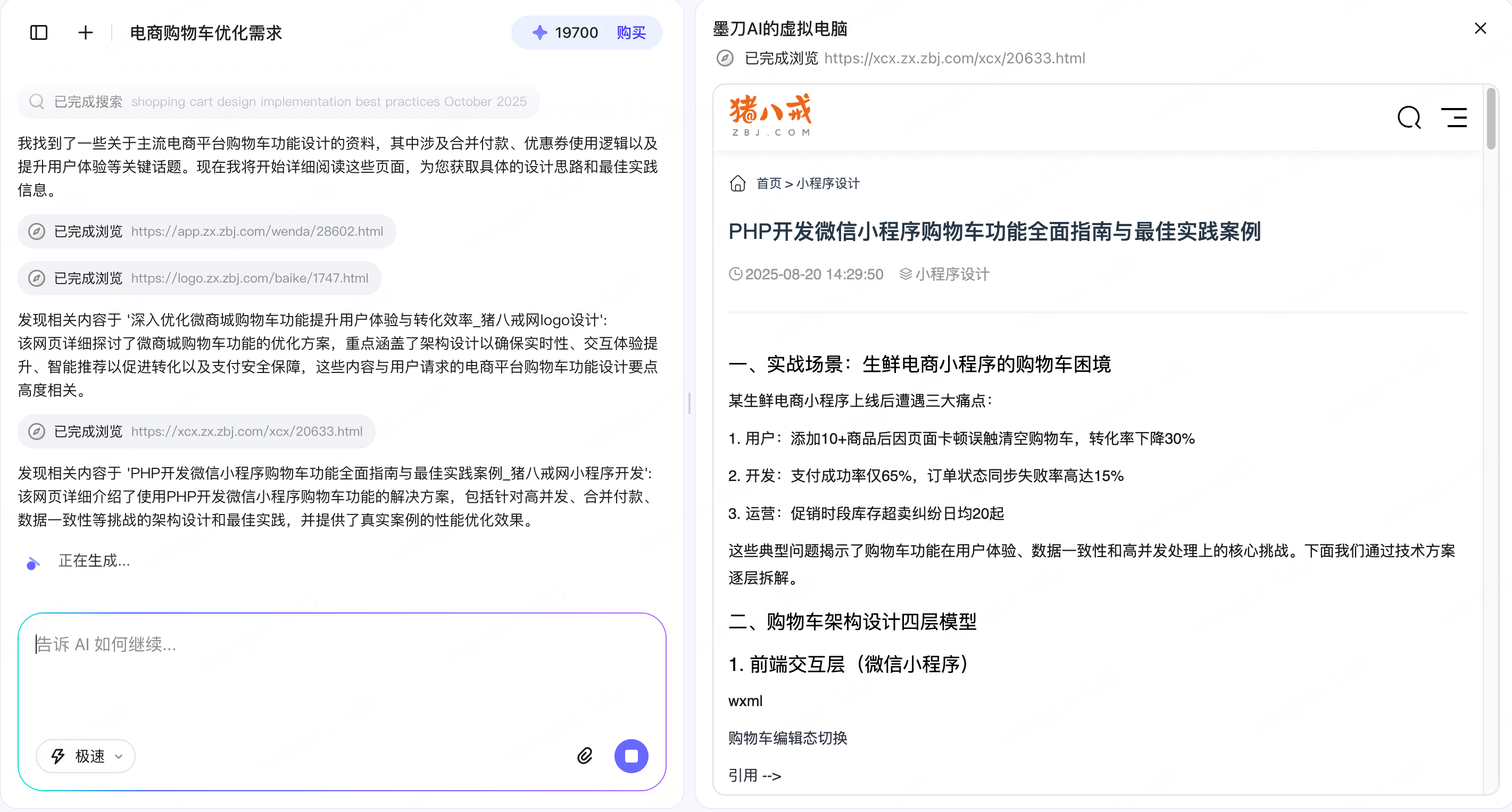Toggle the conversation sidebar panel
The width and height of the screenshot is (1512, 812).
pyautogui.click(x=38, y=33)
